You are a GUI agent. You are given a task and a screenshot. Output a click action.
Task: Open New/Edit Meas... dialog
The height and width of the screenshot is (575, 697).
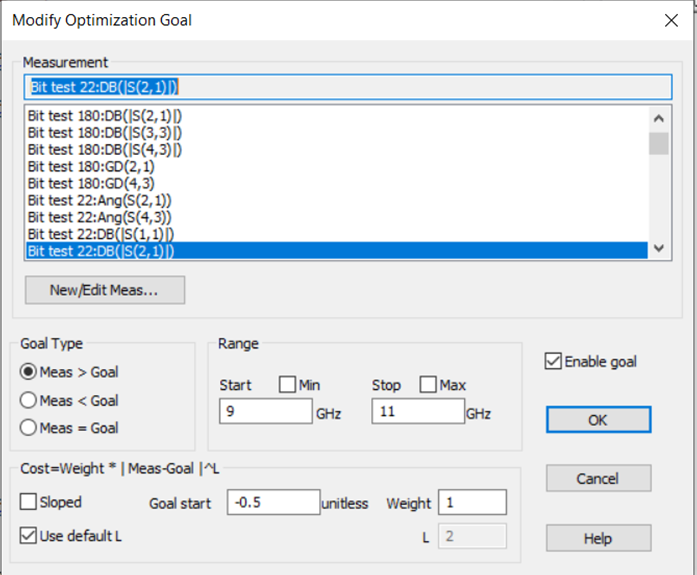pos(105,290)
